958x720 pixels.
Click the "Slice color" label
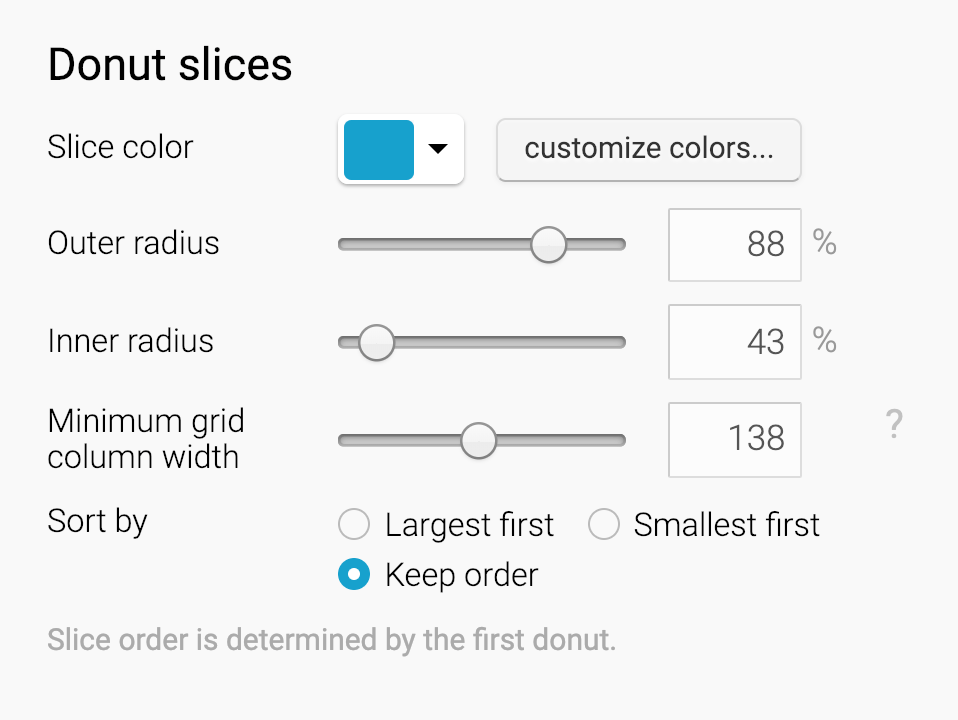click(120, 148)
